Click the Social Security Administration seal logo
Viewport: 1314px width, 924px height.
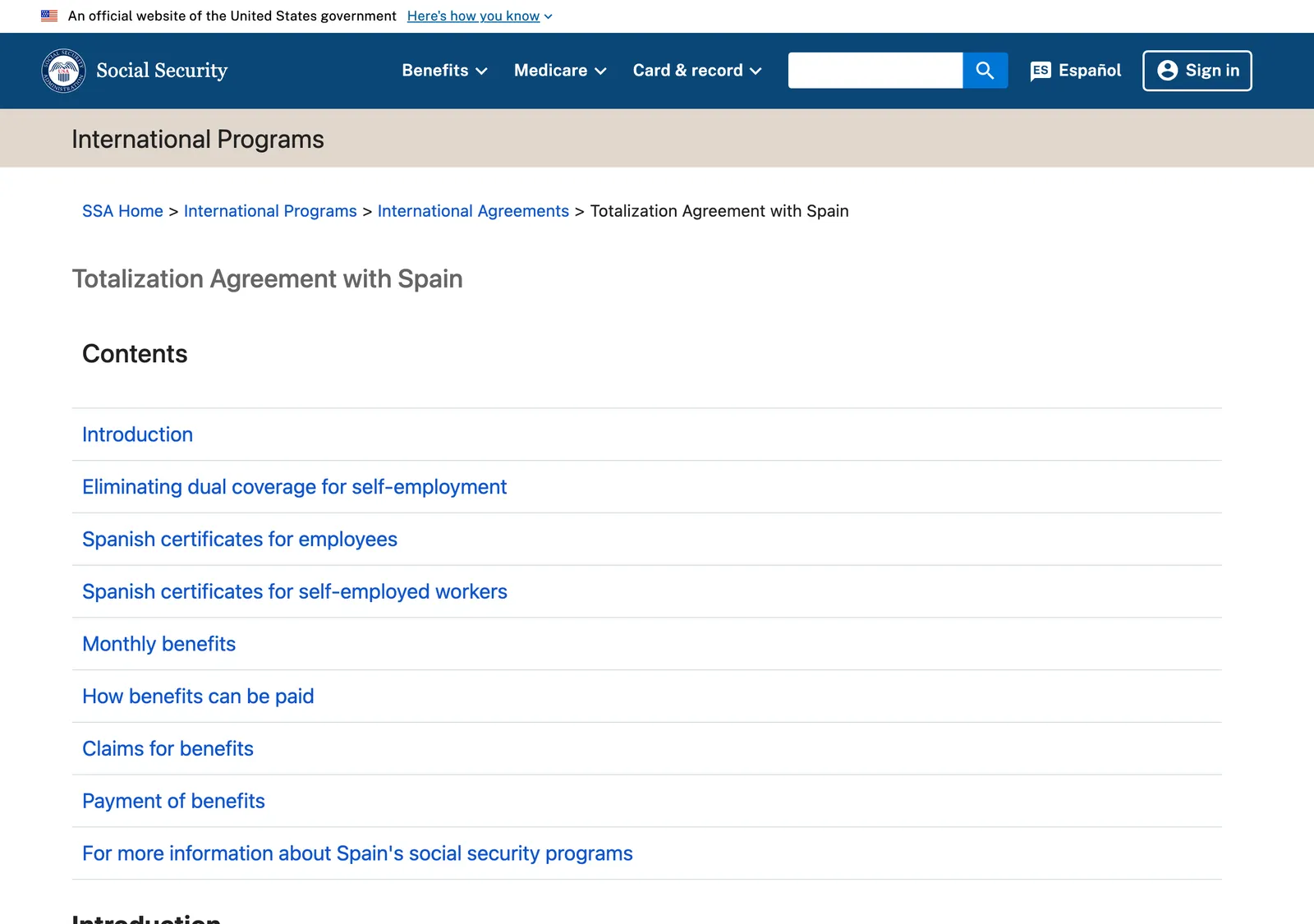click(63, 71)
